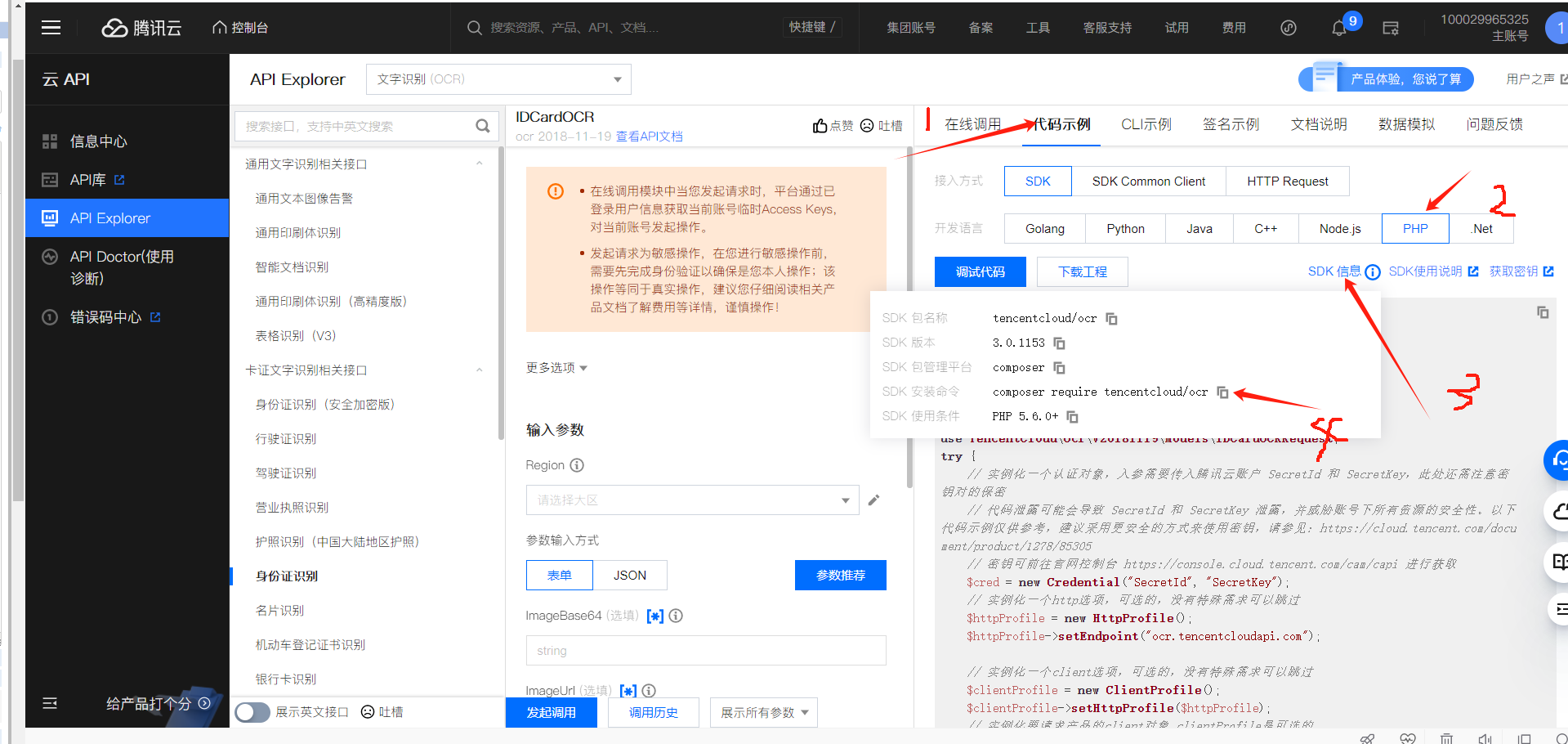The height and width of the screenshot is (744, 1568).
Task: Click the 调用历史 button
Action: click(x=654, y=713)
